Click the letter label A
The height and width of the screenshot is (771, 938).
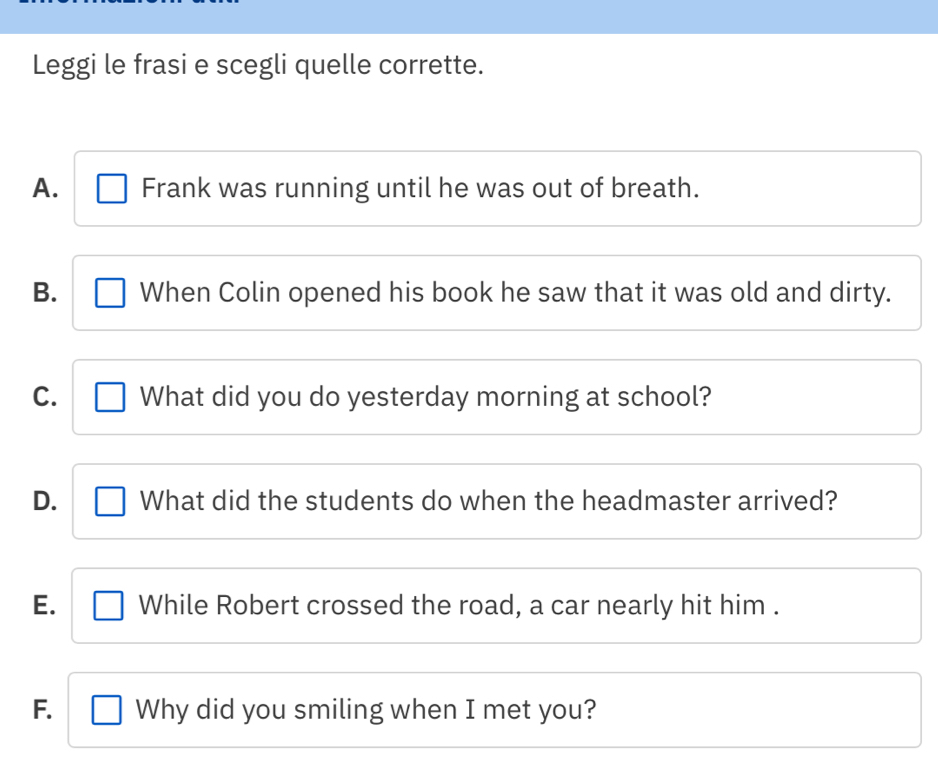(44, 189)
